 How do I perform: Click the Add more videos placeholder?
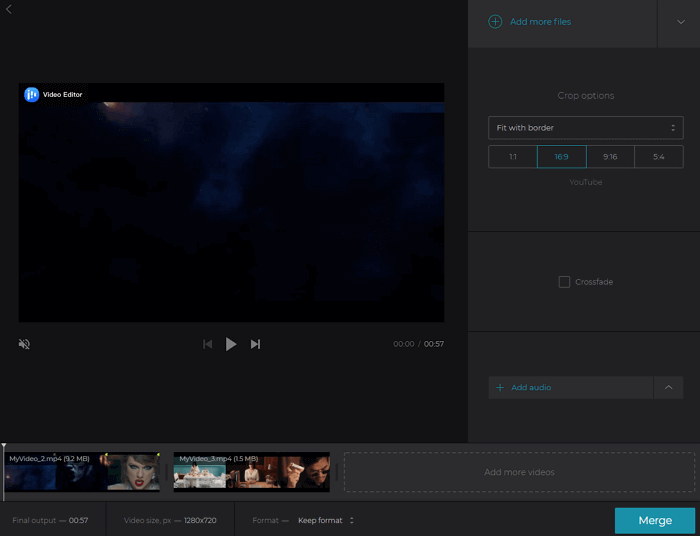(519, 472)
